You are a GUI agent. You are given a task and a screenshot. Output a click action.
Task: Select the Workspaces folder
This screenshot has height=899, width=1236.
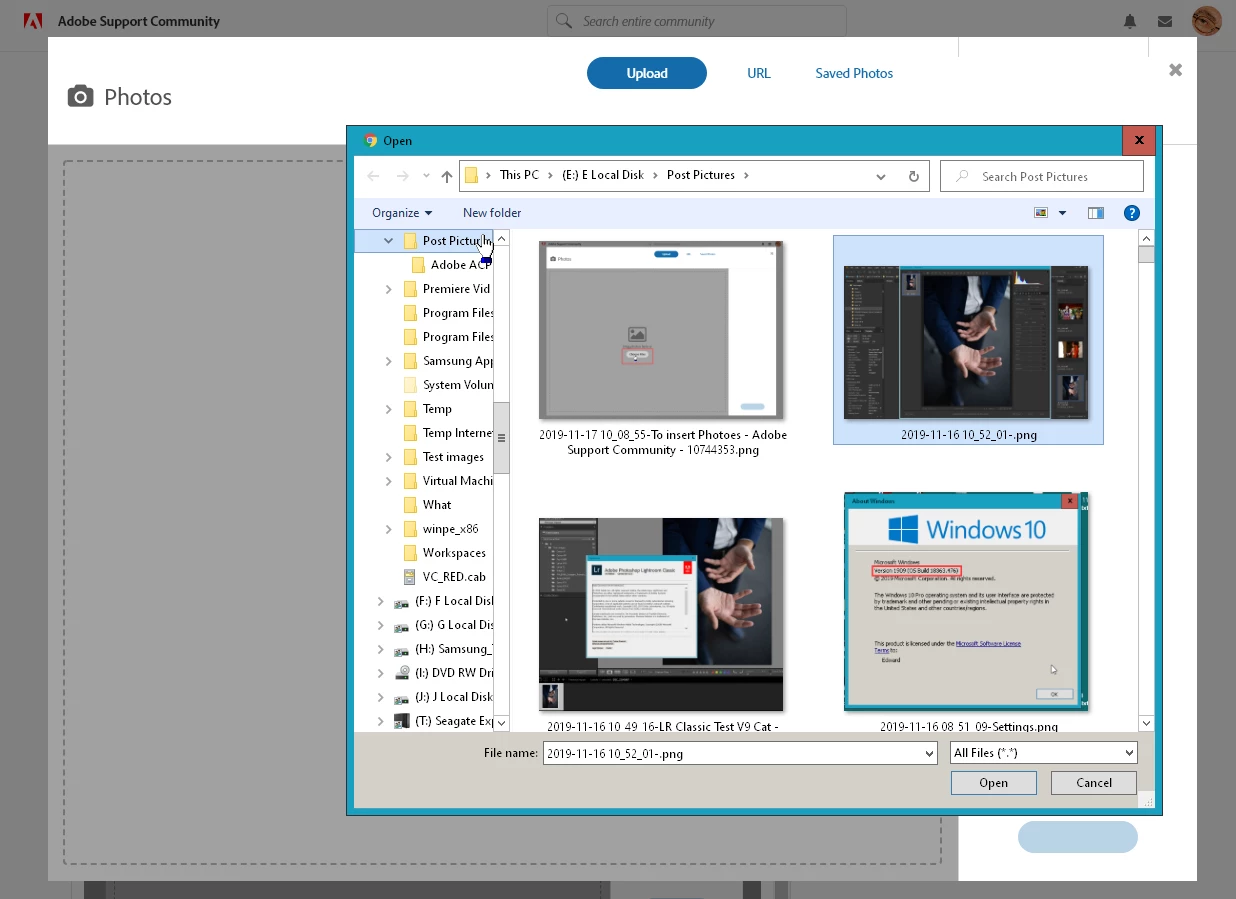click(445, 553)
